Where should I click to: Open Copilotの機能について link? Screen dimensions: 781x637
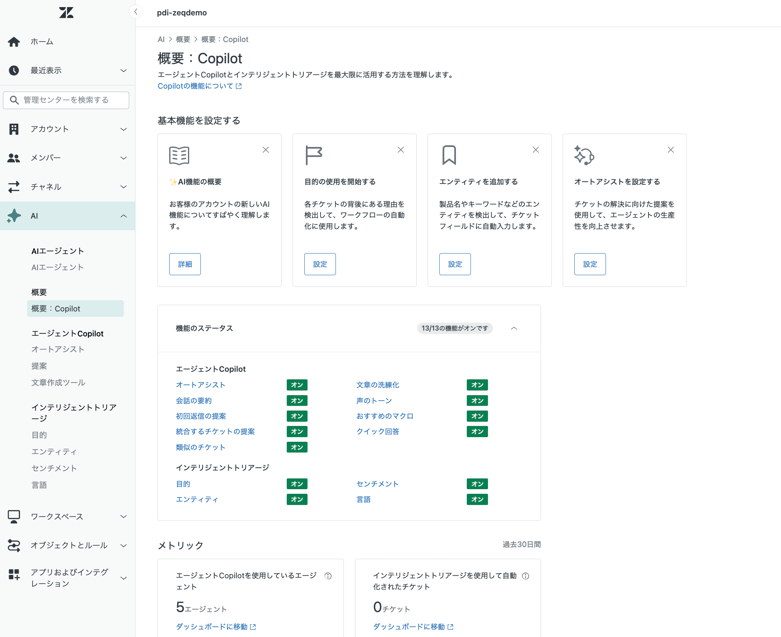click(x=200, y=86)
